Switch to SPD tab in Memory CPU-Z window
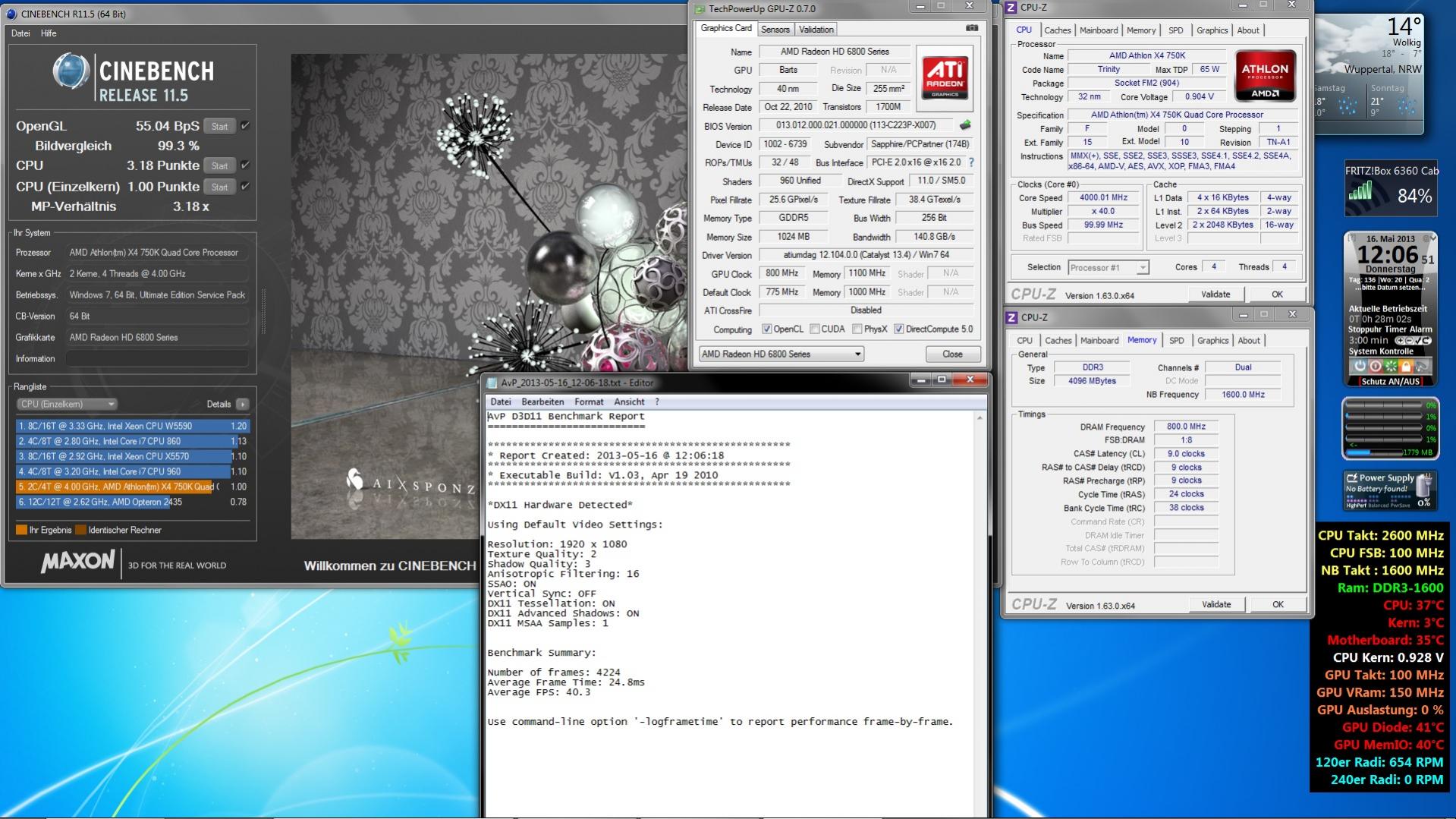The width and height of the screenshot is (1456, 819). point(1177,341)
